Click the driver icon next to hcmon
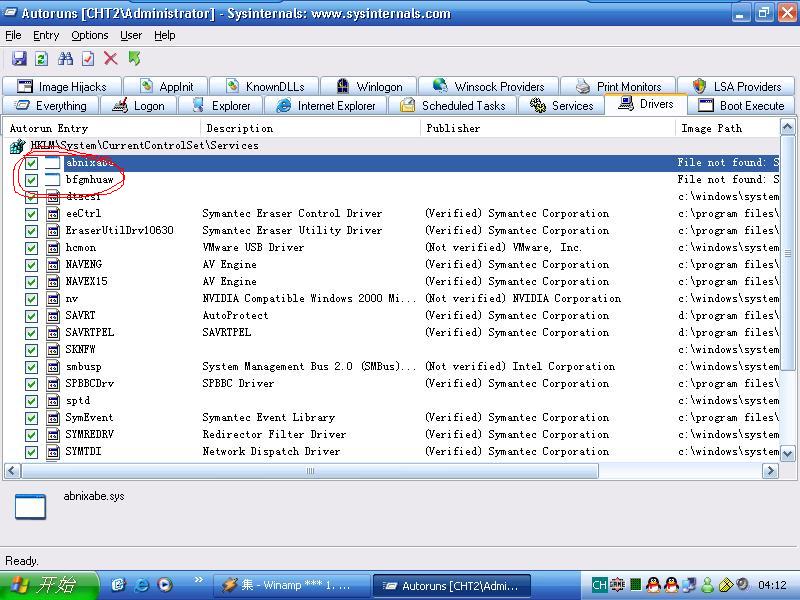 (53, 248)
